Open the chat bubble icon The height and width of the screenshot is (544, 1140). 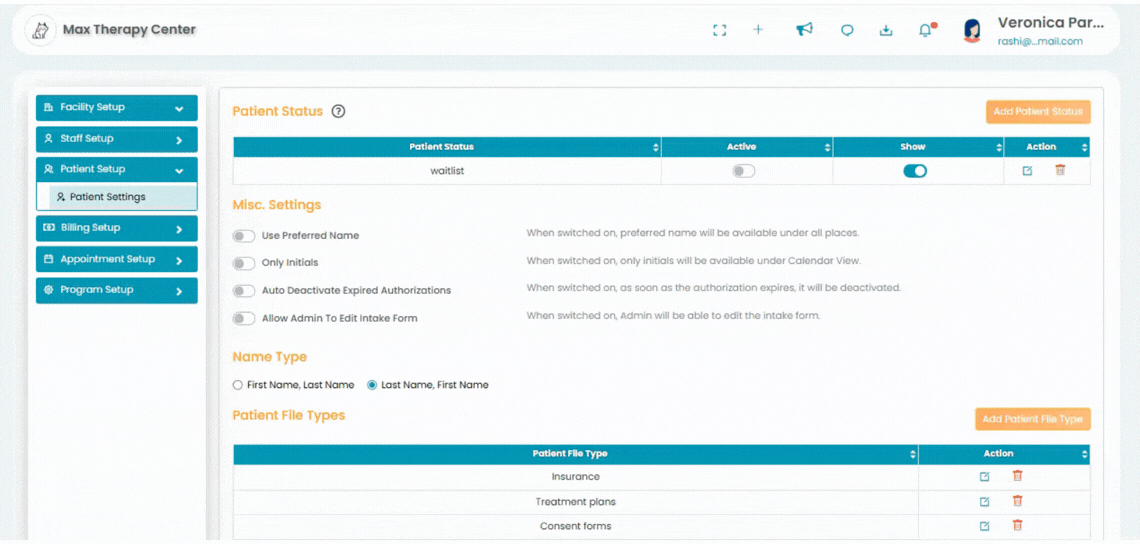point(847,31)
